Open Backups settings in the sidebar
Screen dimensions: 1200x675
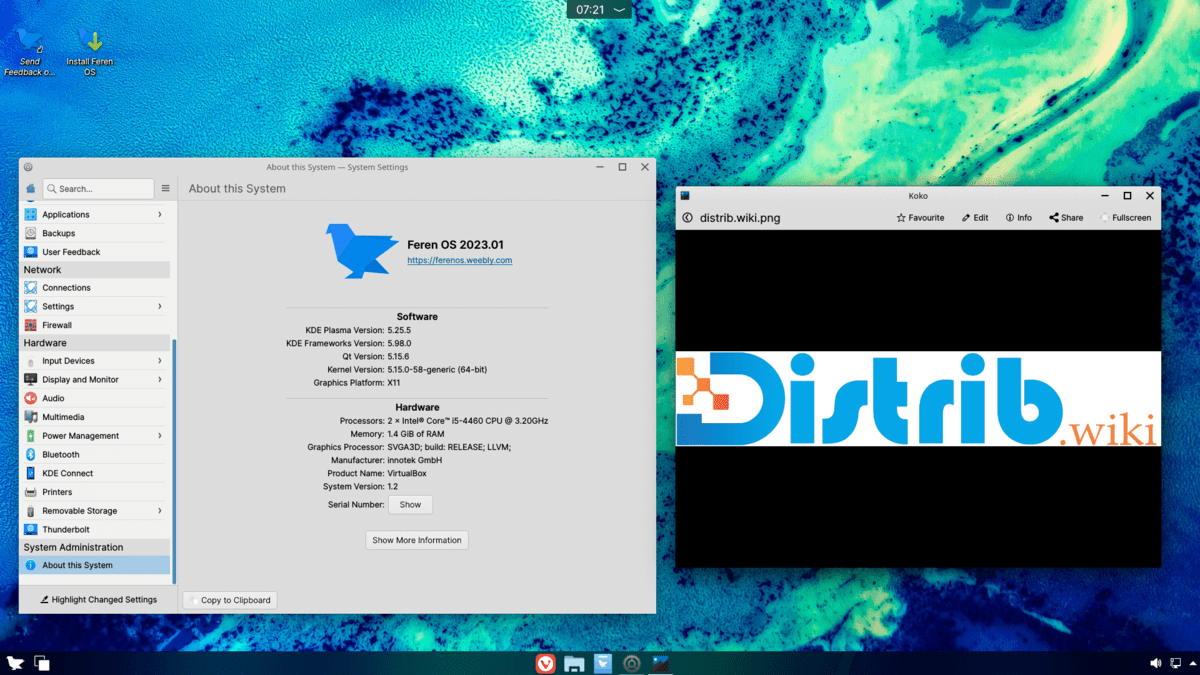(95, 233)
